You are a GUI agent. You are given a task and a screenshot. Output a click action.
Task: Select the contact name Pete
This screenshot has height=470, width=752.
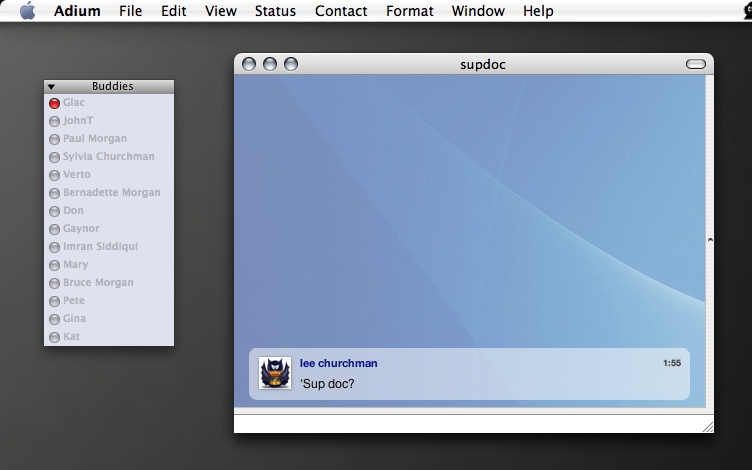point(74,300)
